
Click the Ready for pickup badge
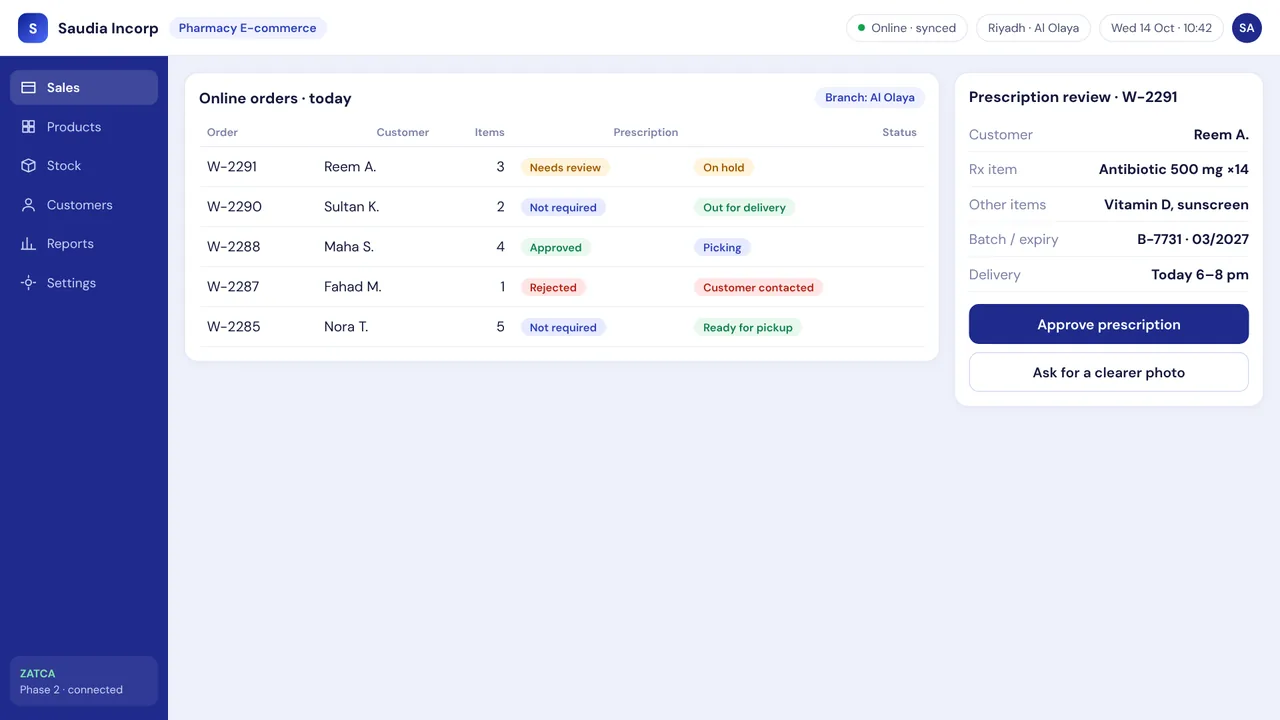pos(748,328)
